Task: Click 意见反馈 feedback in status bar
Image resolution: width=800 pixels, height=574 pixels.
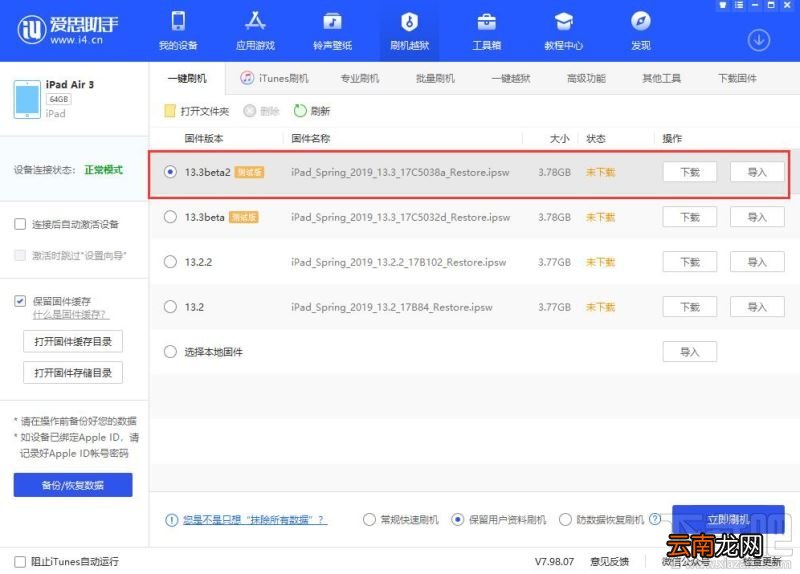Action: (x=609, y=562)
